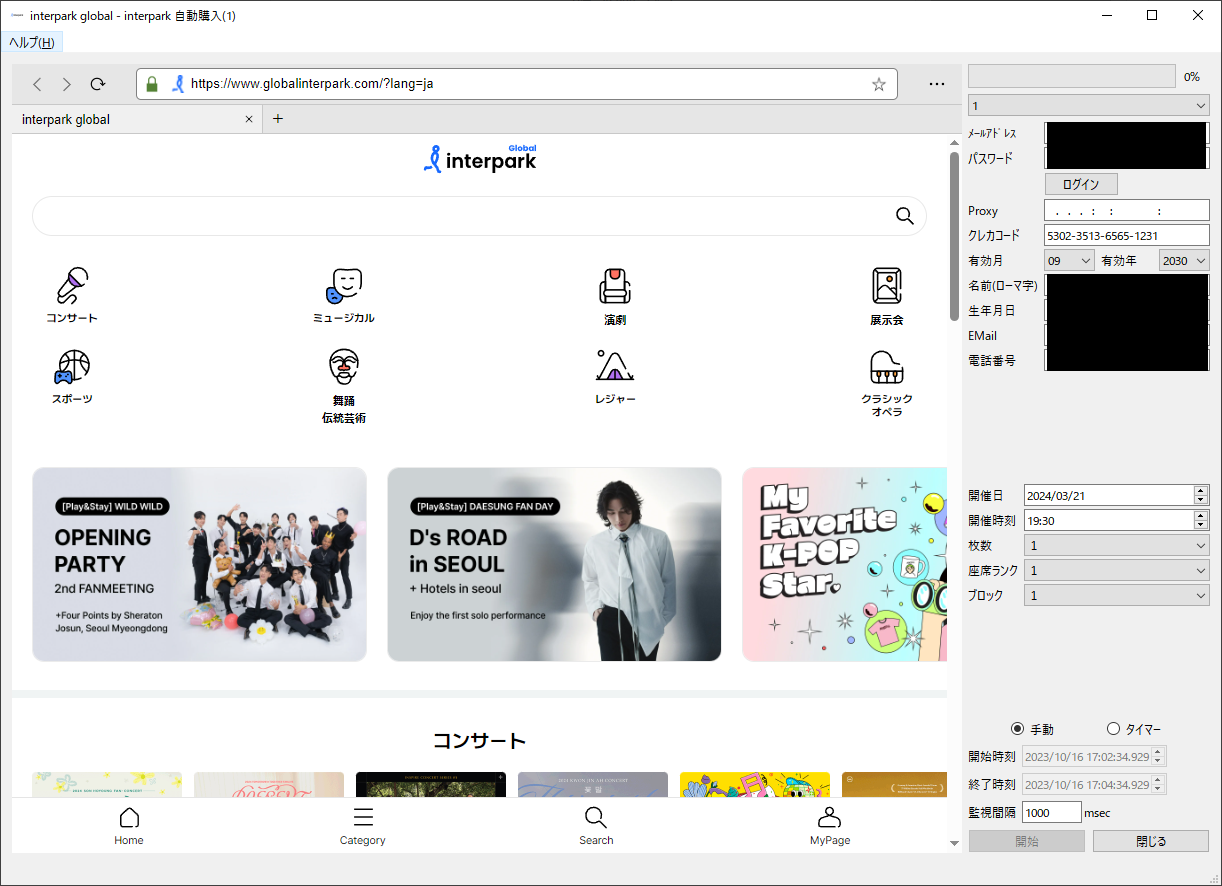Increase the 開催日 date with up arrow
The height and width of the screenshot is (886, 1222).
[1201, 490]
